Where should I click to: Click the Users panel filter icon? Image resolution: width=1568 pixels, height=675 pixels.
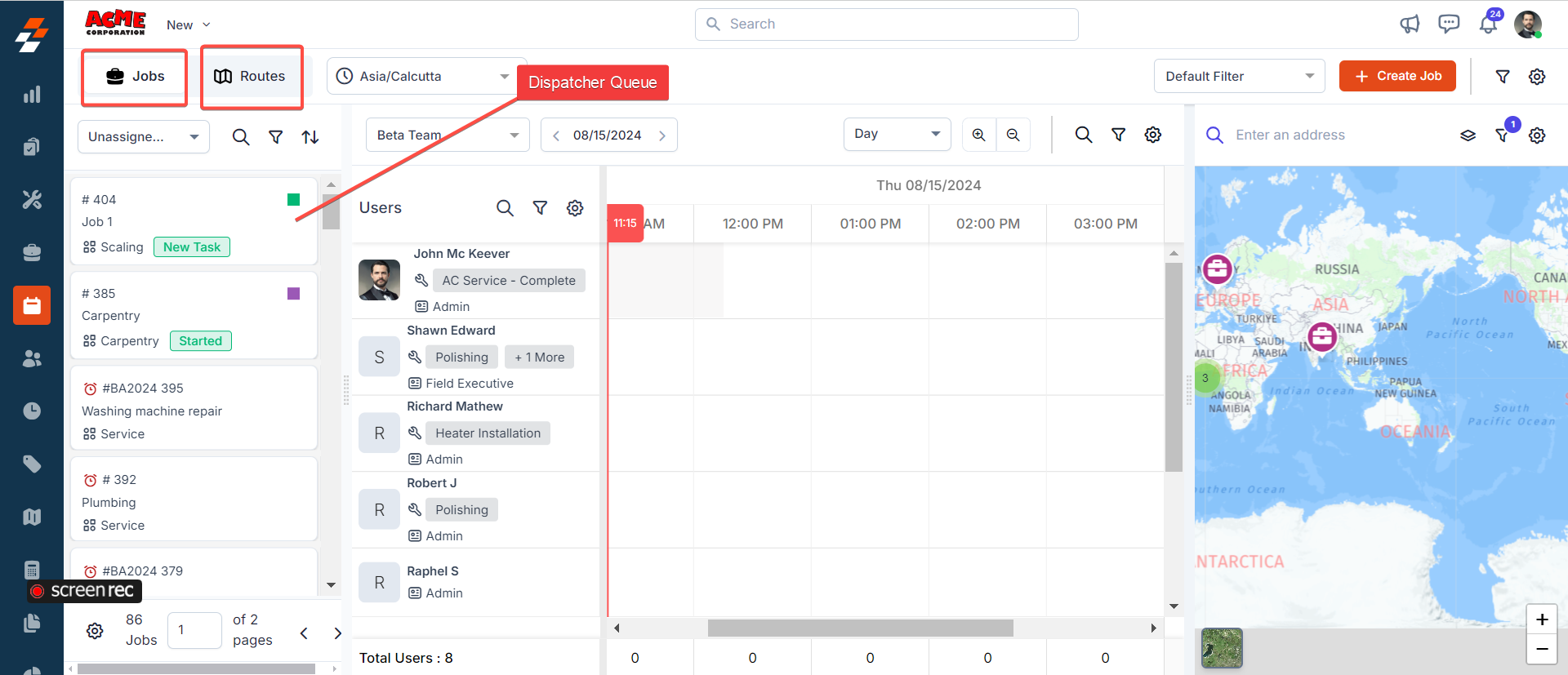(540, 208)
